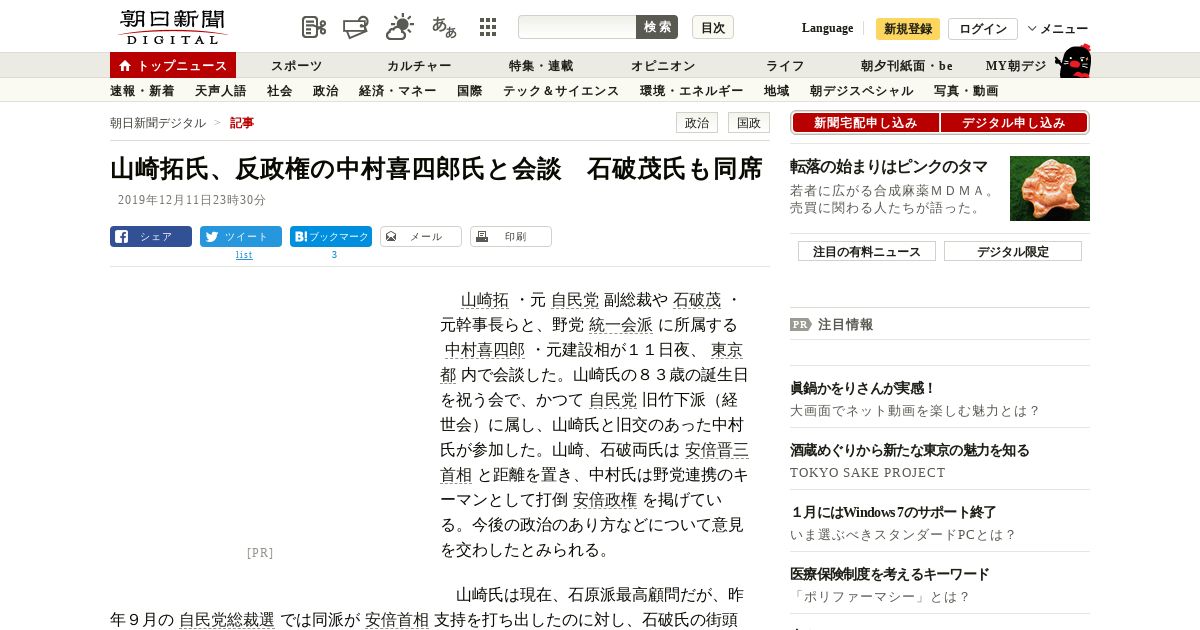Open the pink MDMA tablet thumbnail
Screen dimensions: 1200x630
(1050, 188)
